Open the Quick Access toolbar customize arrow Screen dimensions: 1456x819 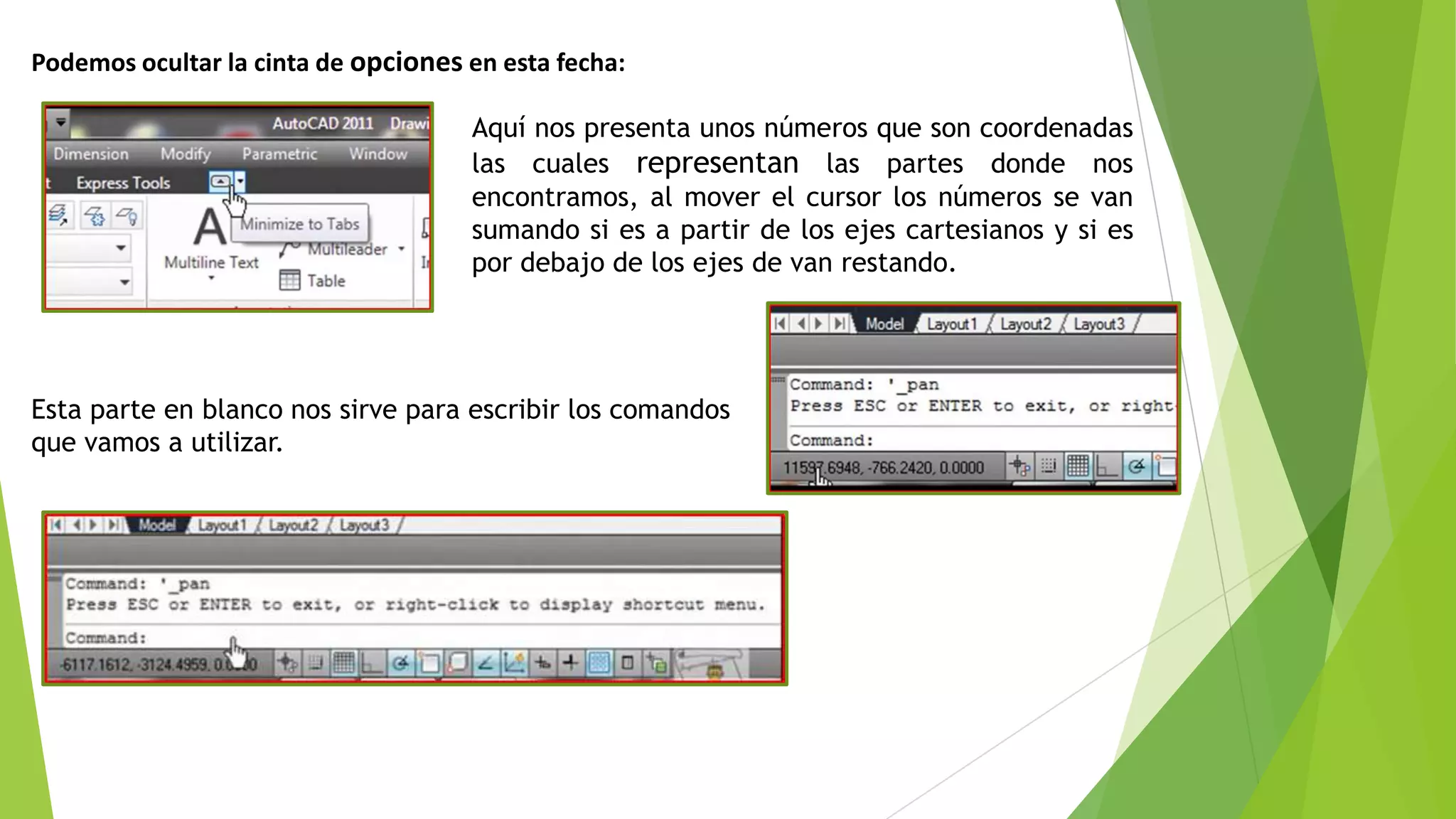(x=61, y=122)
